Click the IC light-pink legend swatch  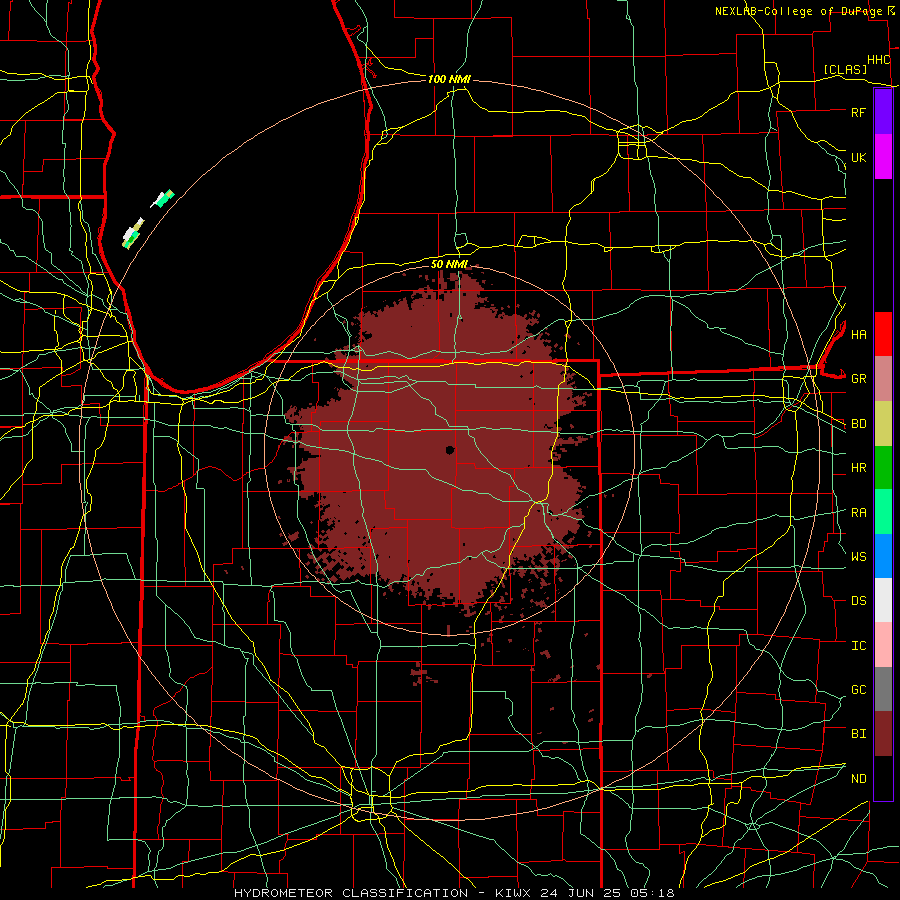pos(883,645)
